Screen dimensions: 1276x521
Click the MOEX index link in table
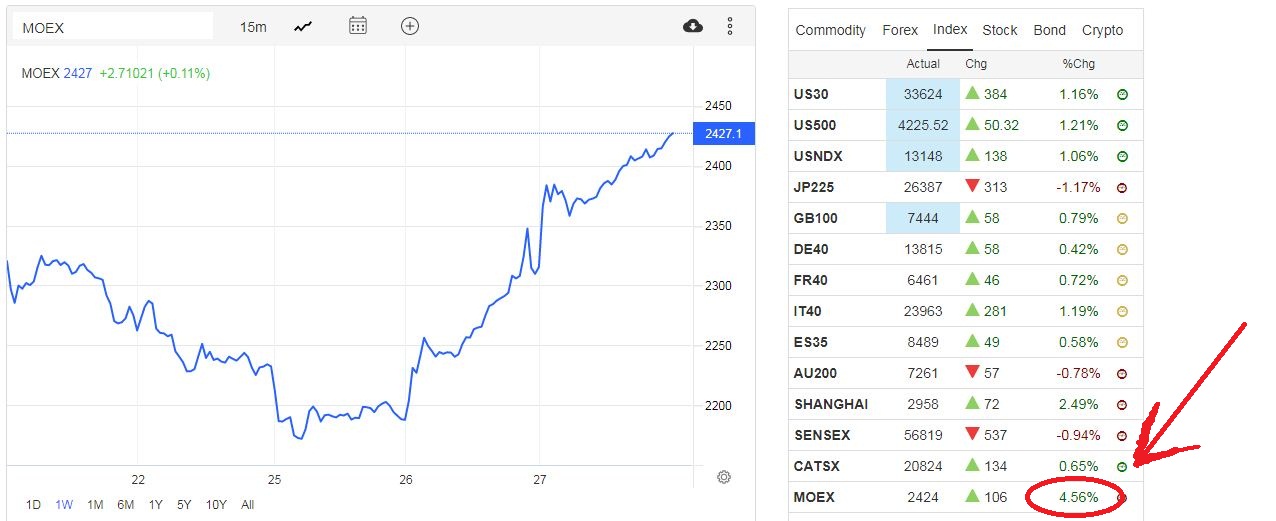(813, 497)
